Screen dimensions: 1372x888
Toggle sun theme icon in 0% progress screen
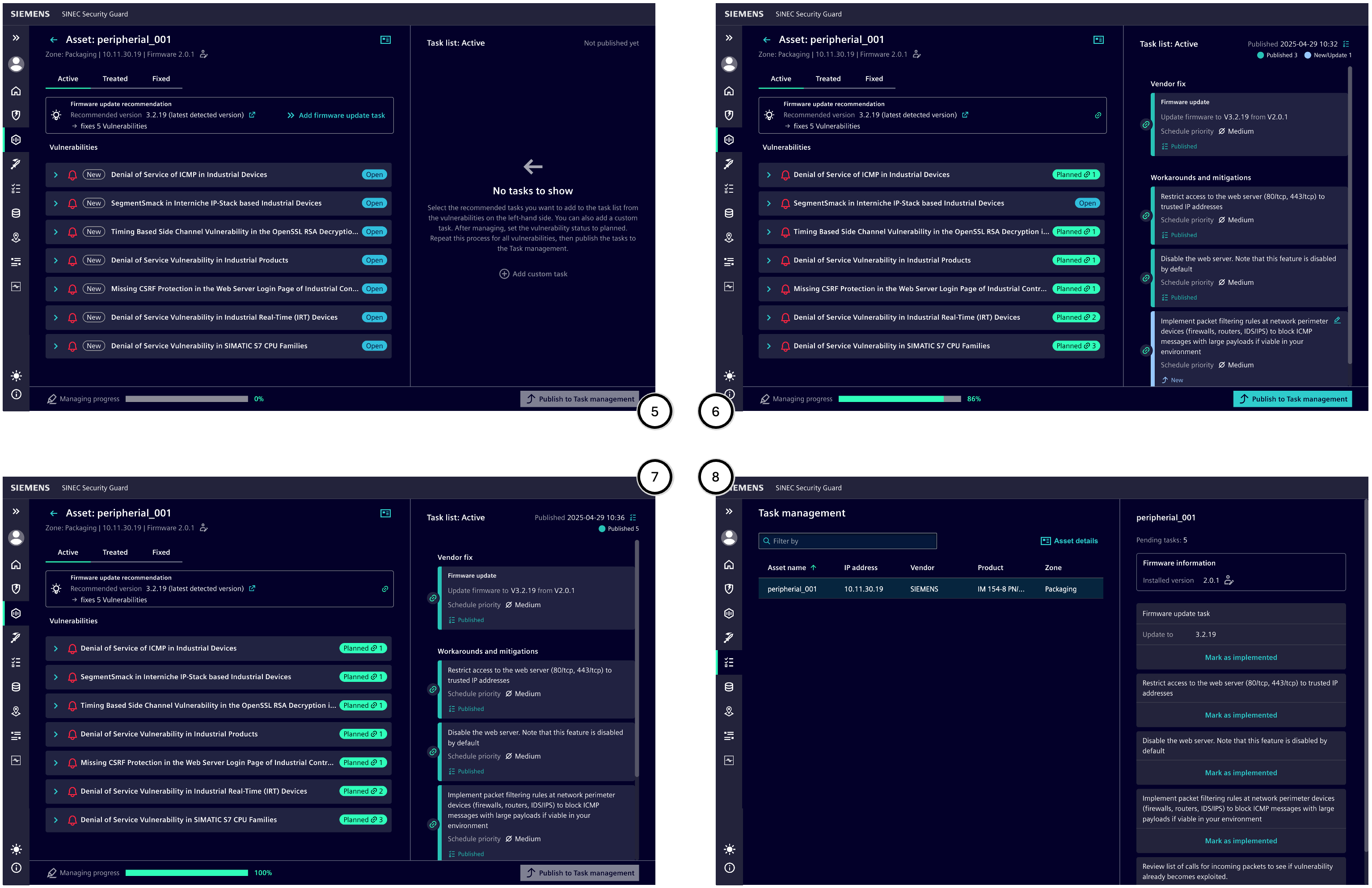tap(16, 376)
